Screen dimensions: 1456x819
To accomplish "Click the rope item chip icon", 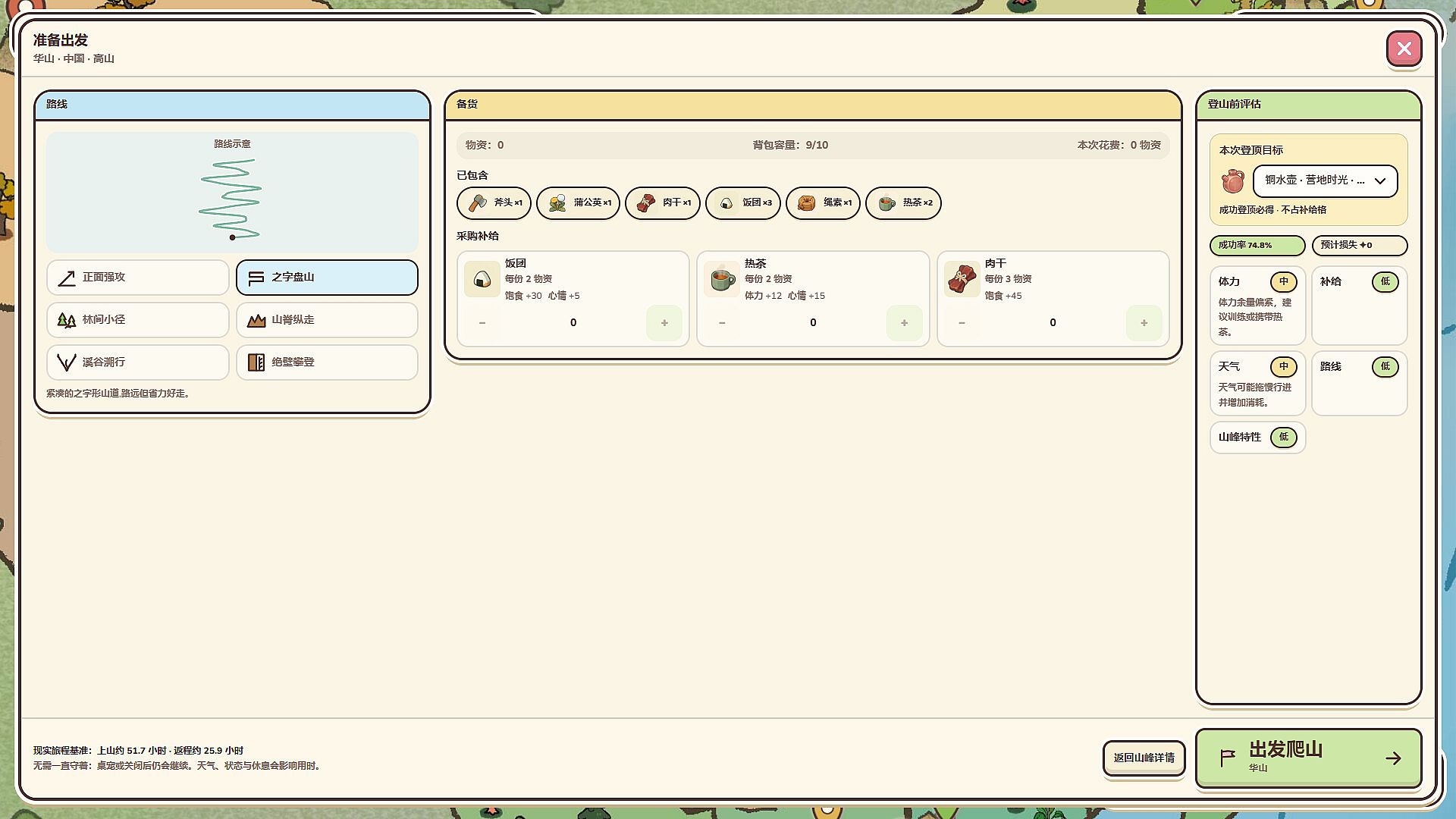I will pos(806,202).
